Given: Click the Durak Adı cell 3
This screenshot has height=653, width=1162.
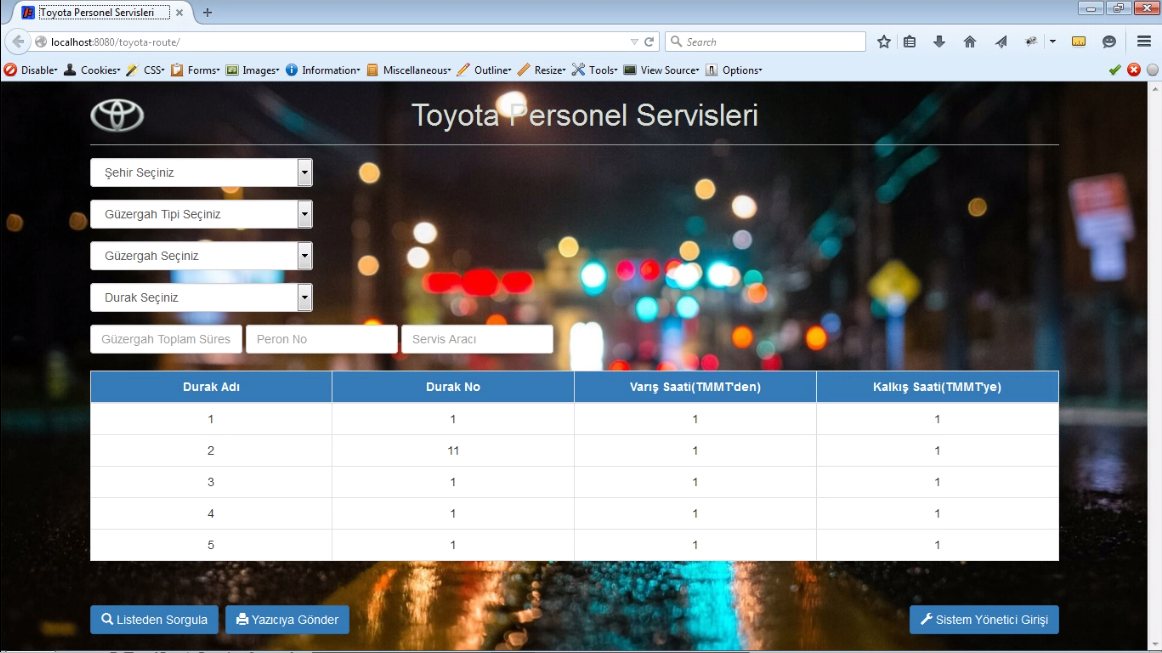Looking at the screenshot, I should (211, 482).
